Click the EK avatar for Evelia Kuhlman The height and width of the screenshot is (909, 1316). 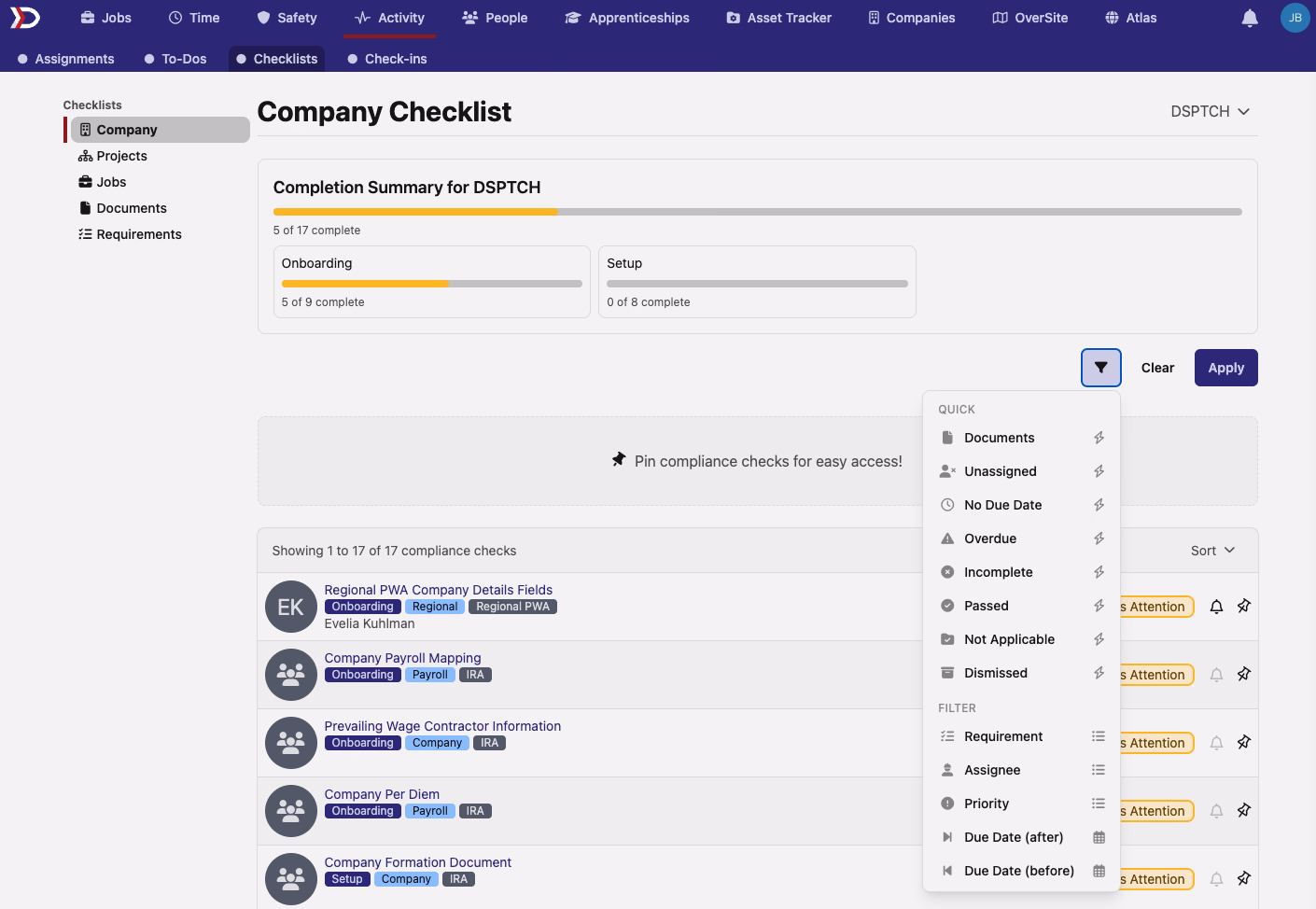click(x=291, y=607)
